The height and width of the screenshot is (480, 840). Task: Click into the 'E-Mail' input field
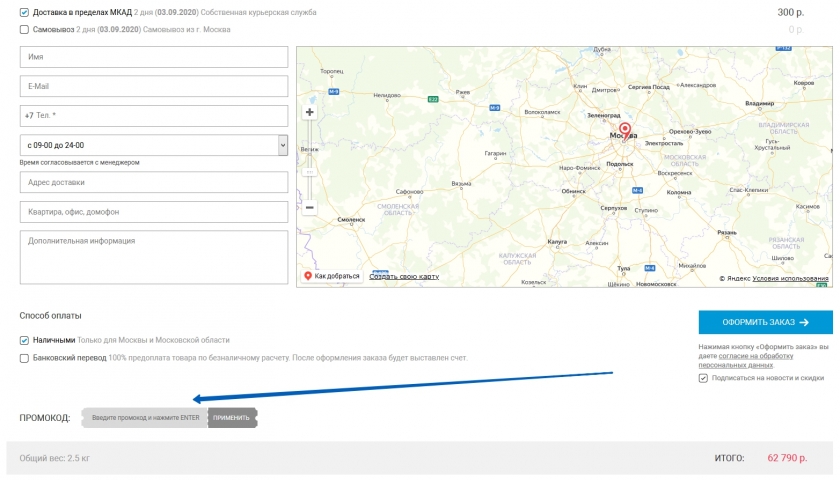154,86
